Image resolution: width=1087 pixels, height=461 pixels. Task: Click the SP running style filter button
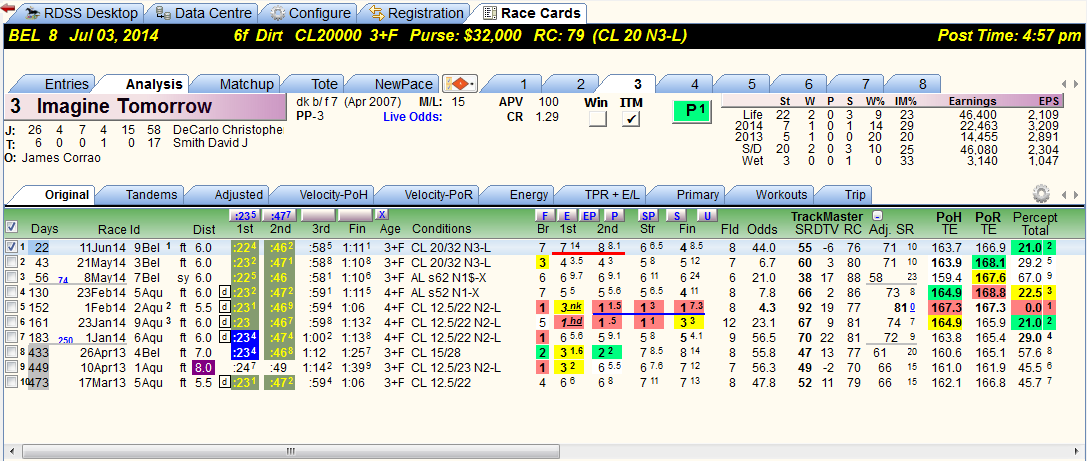(x=648, y=216)
